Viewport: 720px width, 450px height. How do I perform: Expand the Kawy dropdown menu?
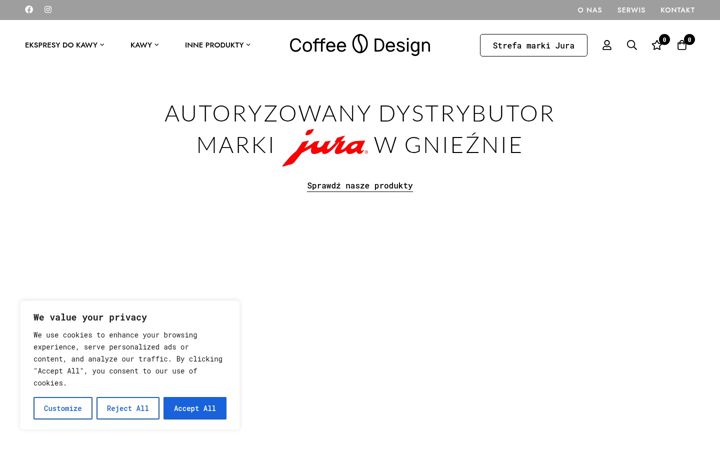(144, 45)
